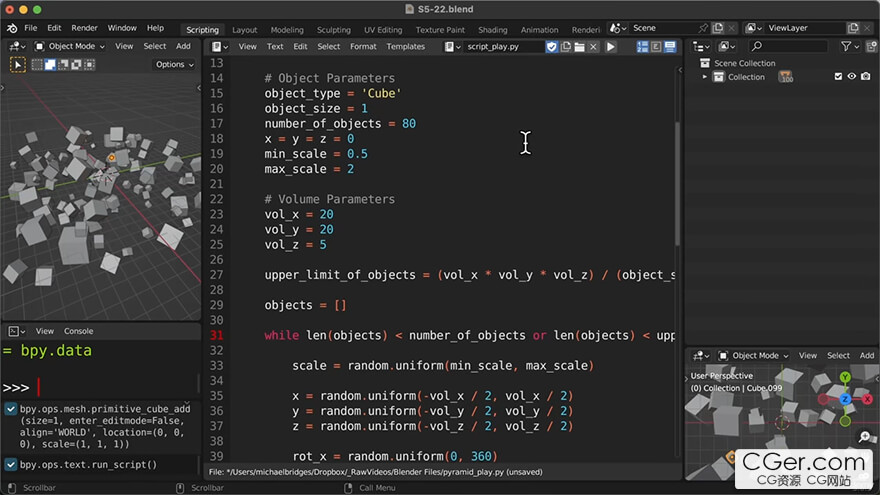Switch to the Layout workspace tab
Image resolution: width=880 pixels, height=495 pixels.
(245, 30)
